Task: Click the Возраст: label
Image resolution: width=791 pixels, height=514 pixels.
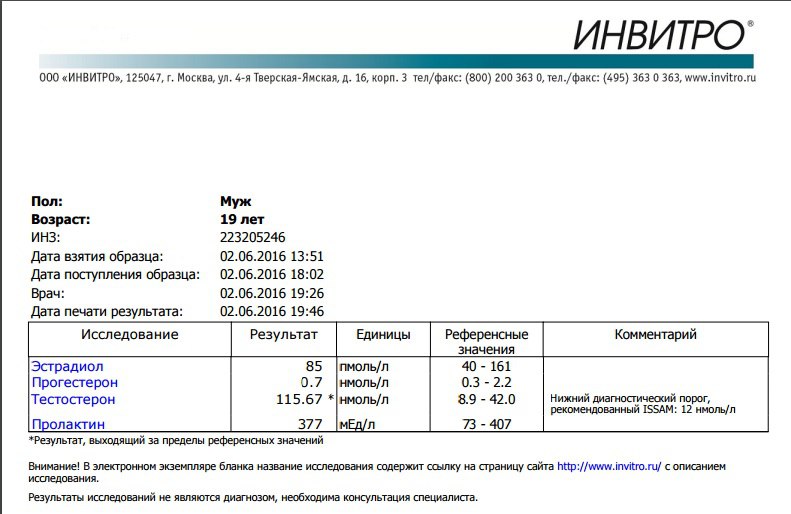Action: pyautogui.click(x=61, y=219)
